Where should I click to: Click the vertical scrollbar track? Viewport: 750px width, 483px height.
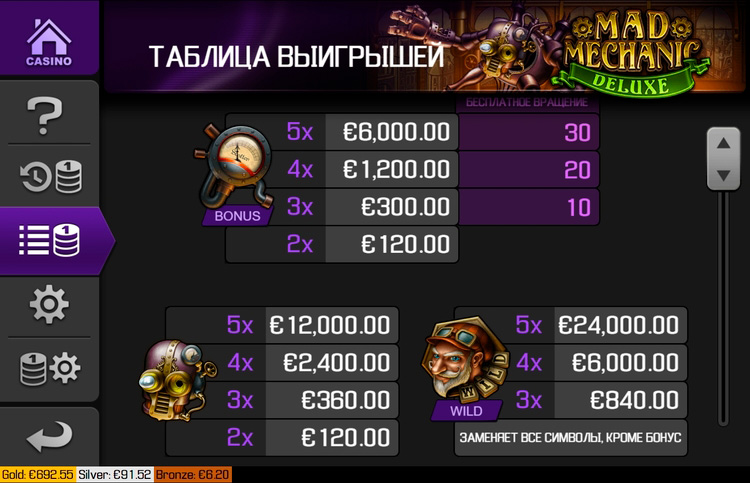(x=723, y=306)
